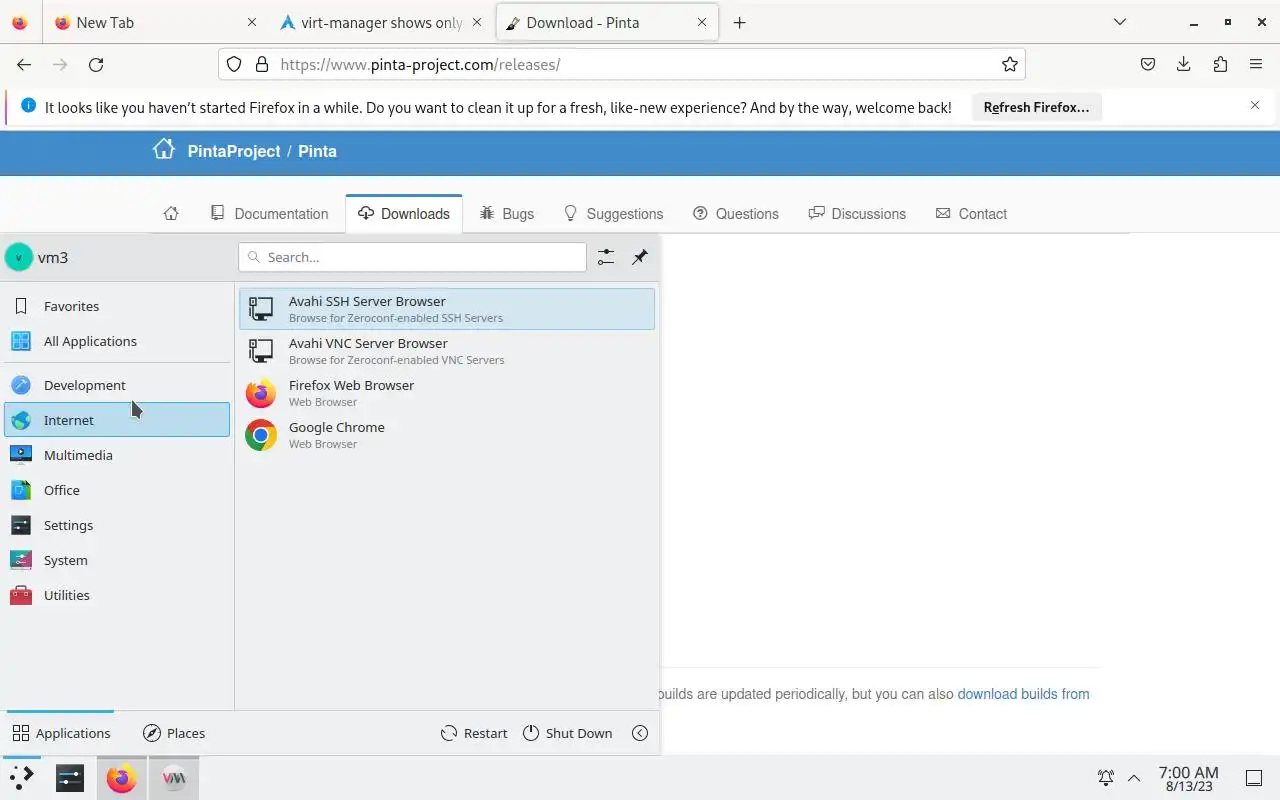Open the tracking protection shield icon
The width and height of the screenshot is (1280, 800).
[234, 64]
